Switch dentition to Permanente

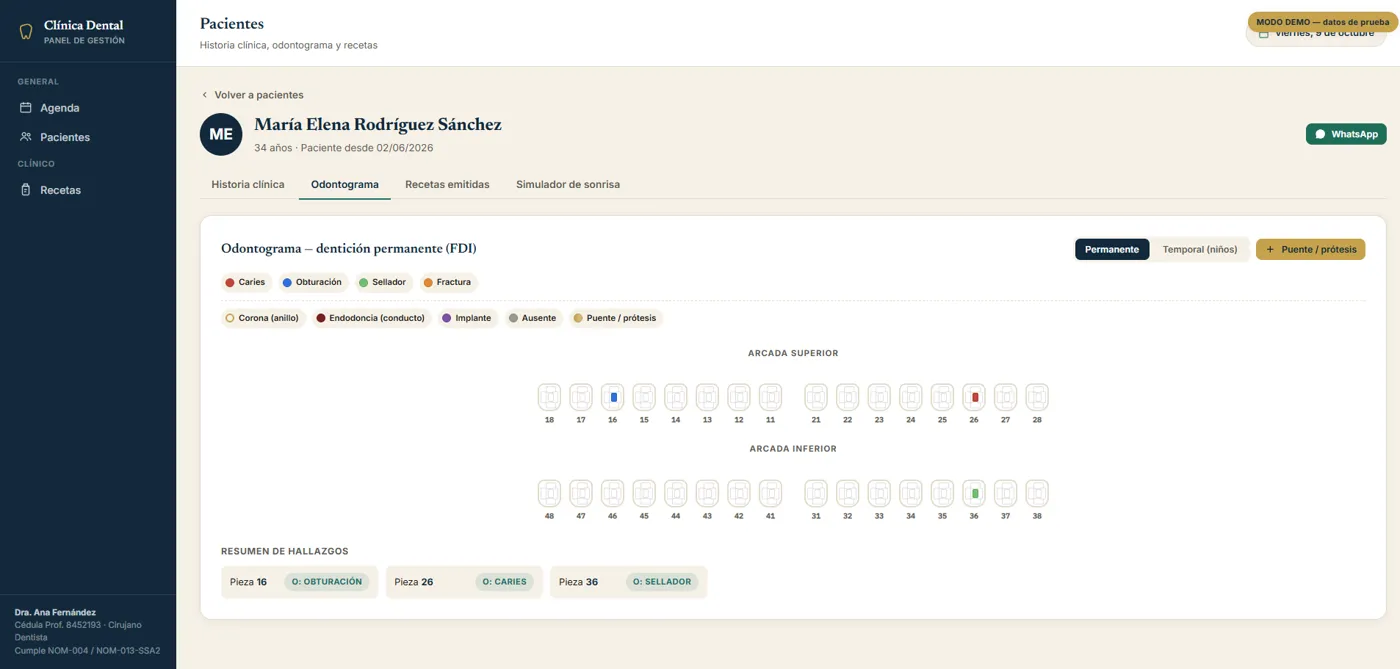pos(1112,249)
